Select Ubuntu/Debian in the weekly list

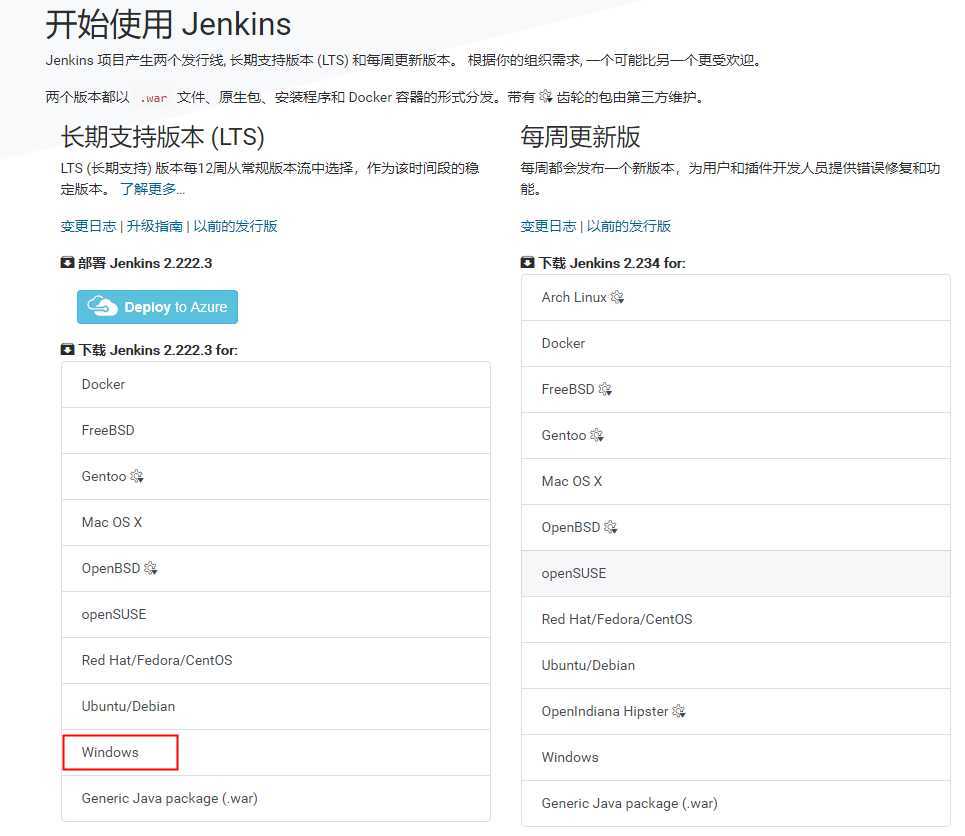735,665
